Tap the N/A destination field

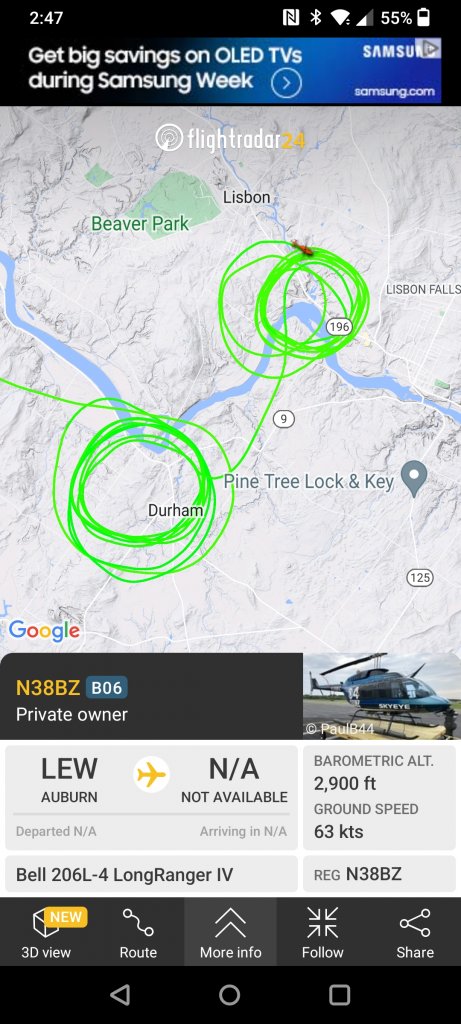(x=234, y=780)
